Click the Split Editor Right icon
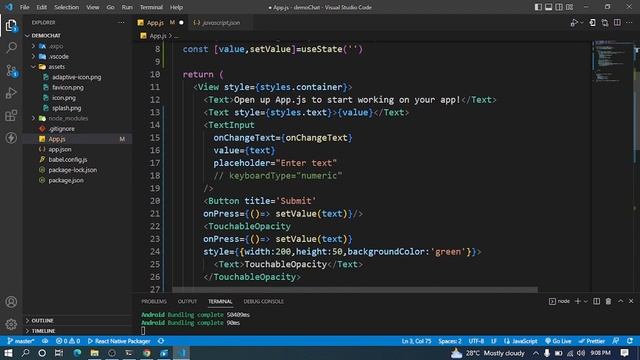Image resolution: width=640 pixels, height=360 pixels. click(x=617, y=22)
